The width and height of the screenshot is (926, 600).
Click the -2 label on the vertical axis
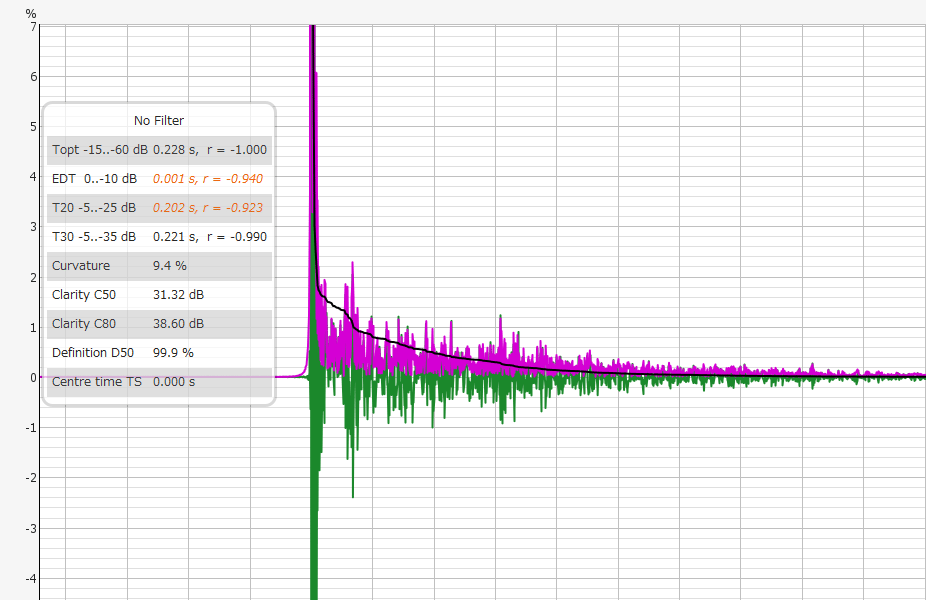tap(30, 478)
